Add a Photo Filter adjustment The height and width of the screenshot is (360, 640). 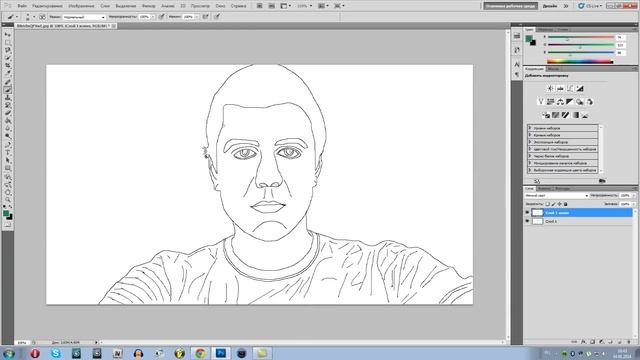click(x=580, y=102)
